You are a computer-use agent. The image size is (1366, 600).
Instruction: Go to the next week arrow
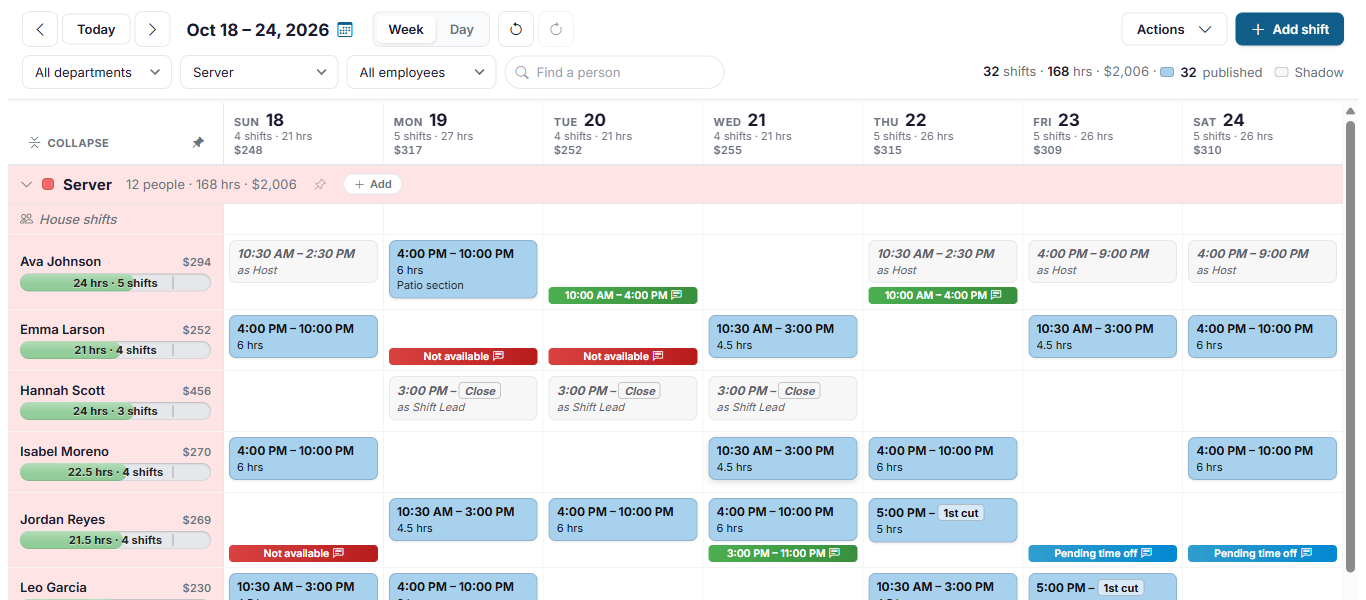point(152,29)
